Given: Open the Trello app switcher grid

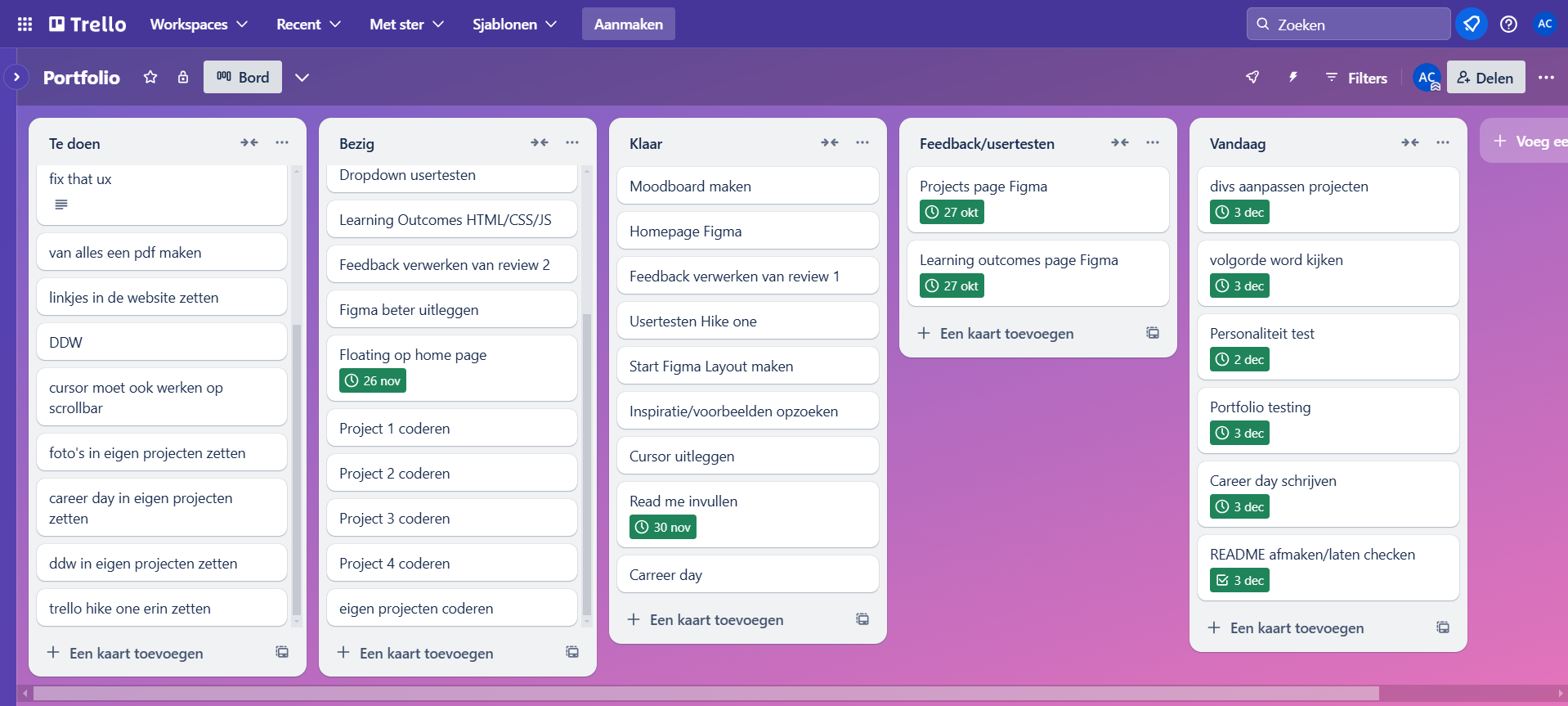Looking at the screenshot, I should coord(25,25).
